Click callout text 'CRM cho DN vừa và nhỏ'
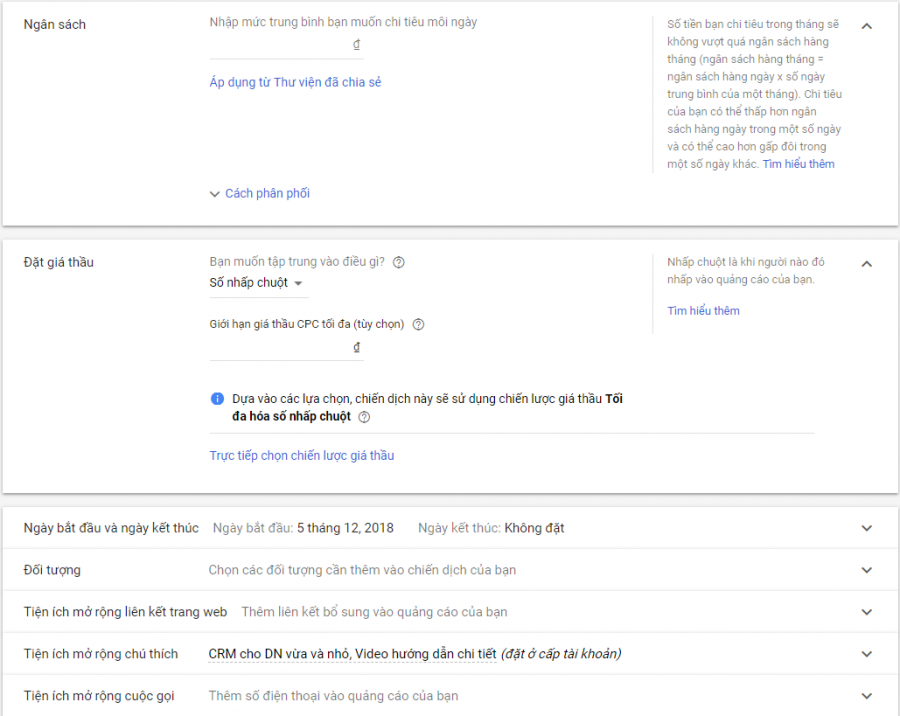The height and width of the screenshot is (716, 900). tap(278, 654)
